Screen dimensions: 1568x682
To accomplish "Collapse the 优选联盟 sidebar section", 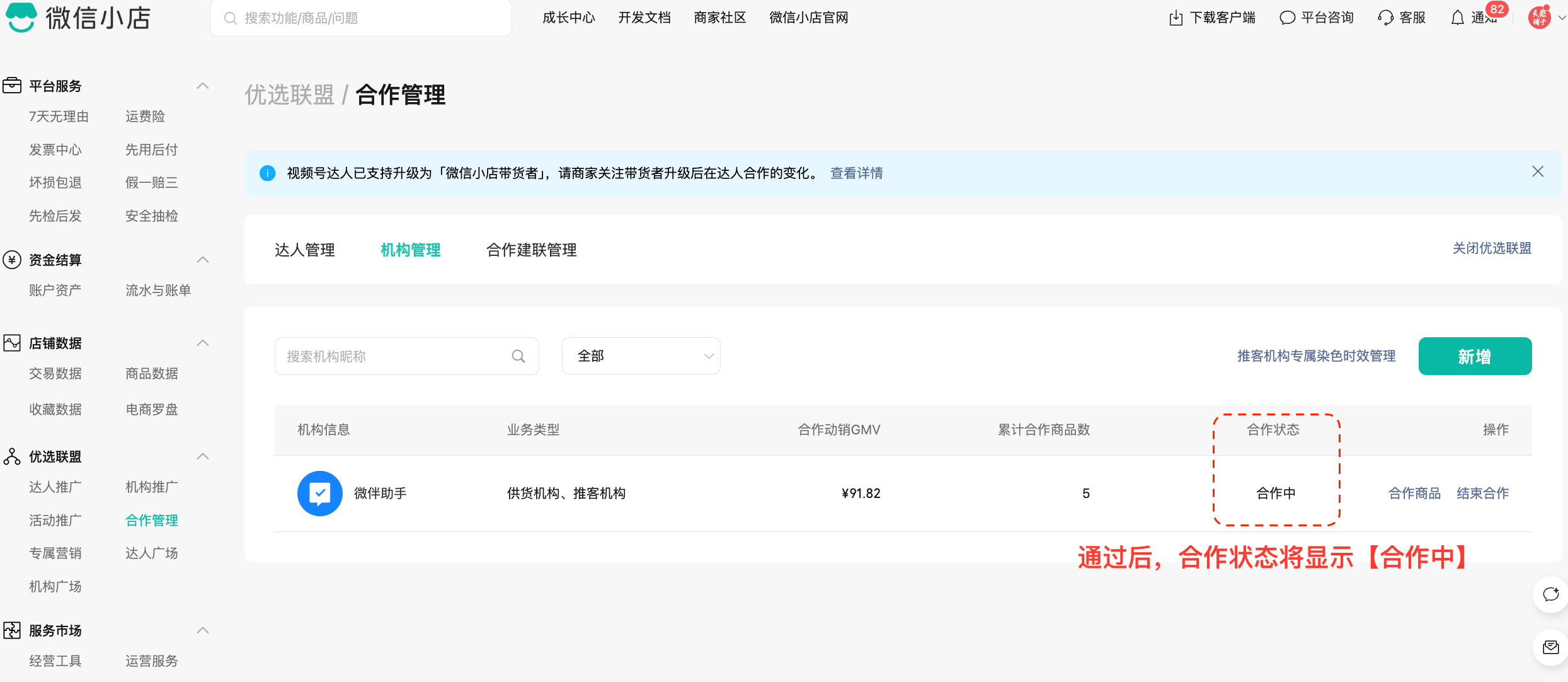I will 202,456.
